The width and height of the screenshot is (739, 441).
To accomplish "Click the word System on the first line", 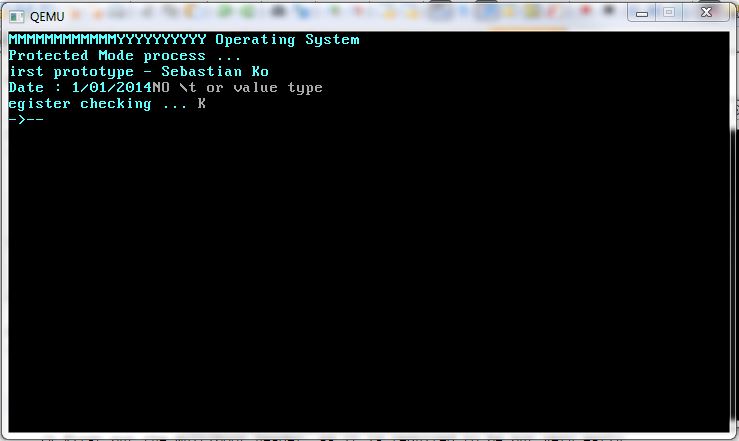I will [332, 40].
